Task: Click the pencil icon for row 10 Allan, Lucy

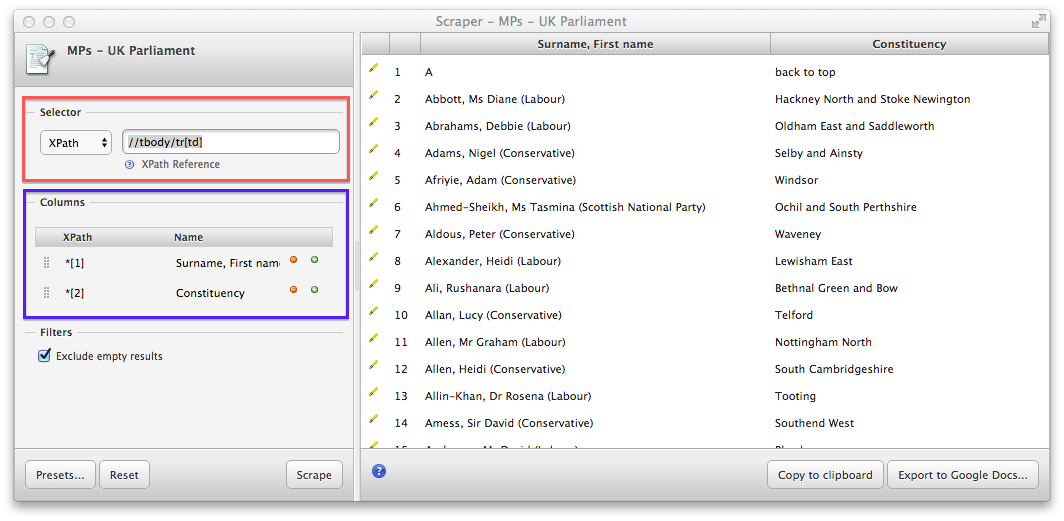Action: coord(373,311)
